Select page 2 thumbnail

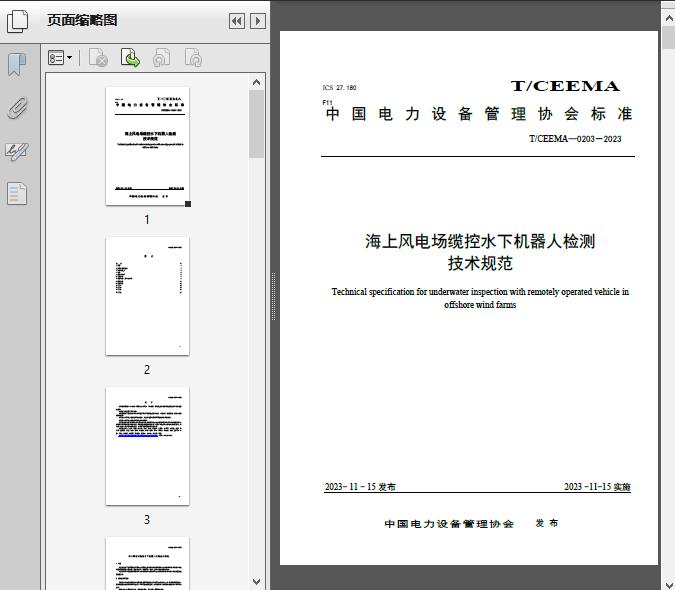[x=147, y=296]
